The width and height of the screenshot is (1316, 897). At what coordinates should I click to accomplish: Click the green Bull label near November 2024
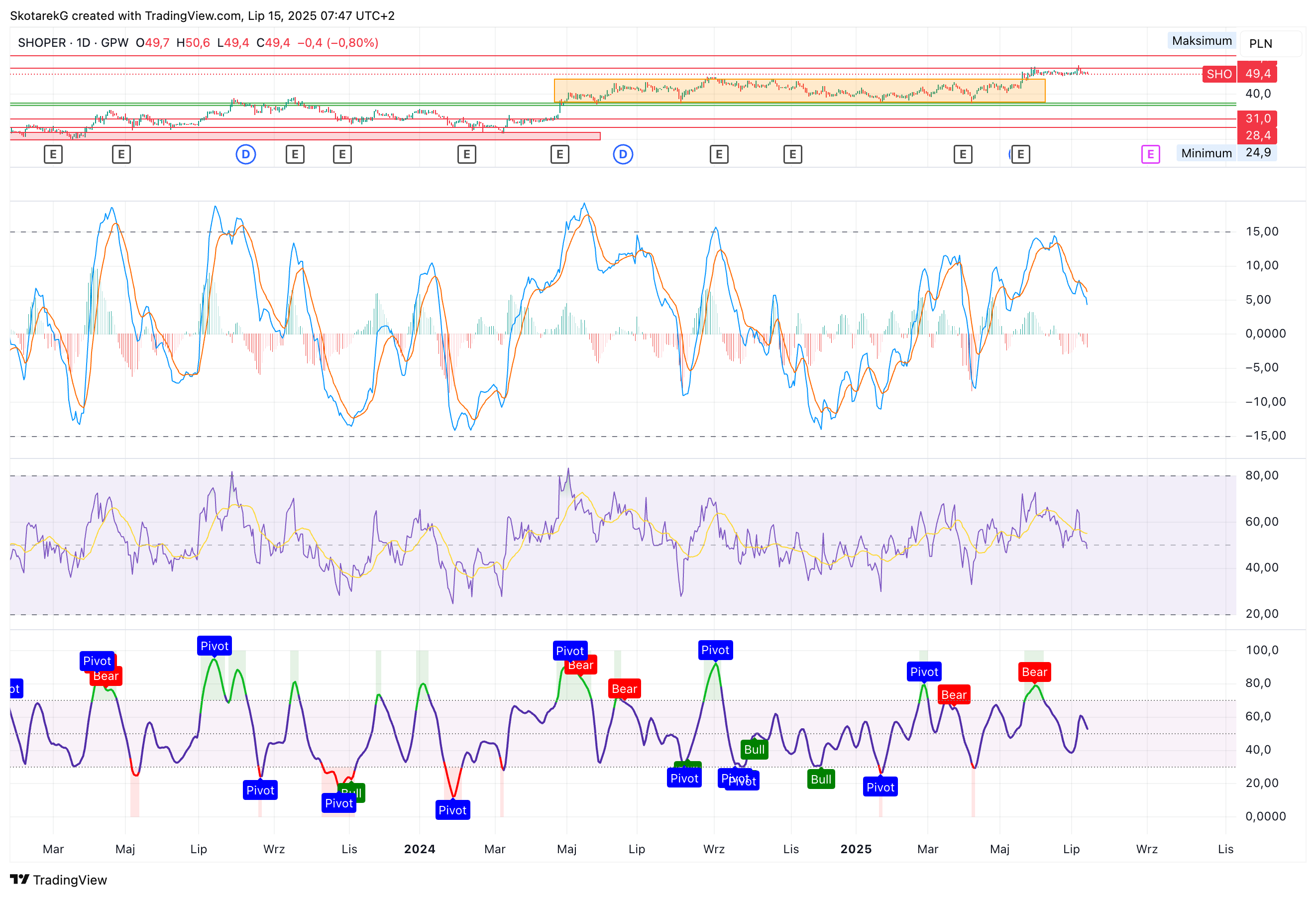click(821, 779)
